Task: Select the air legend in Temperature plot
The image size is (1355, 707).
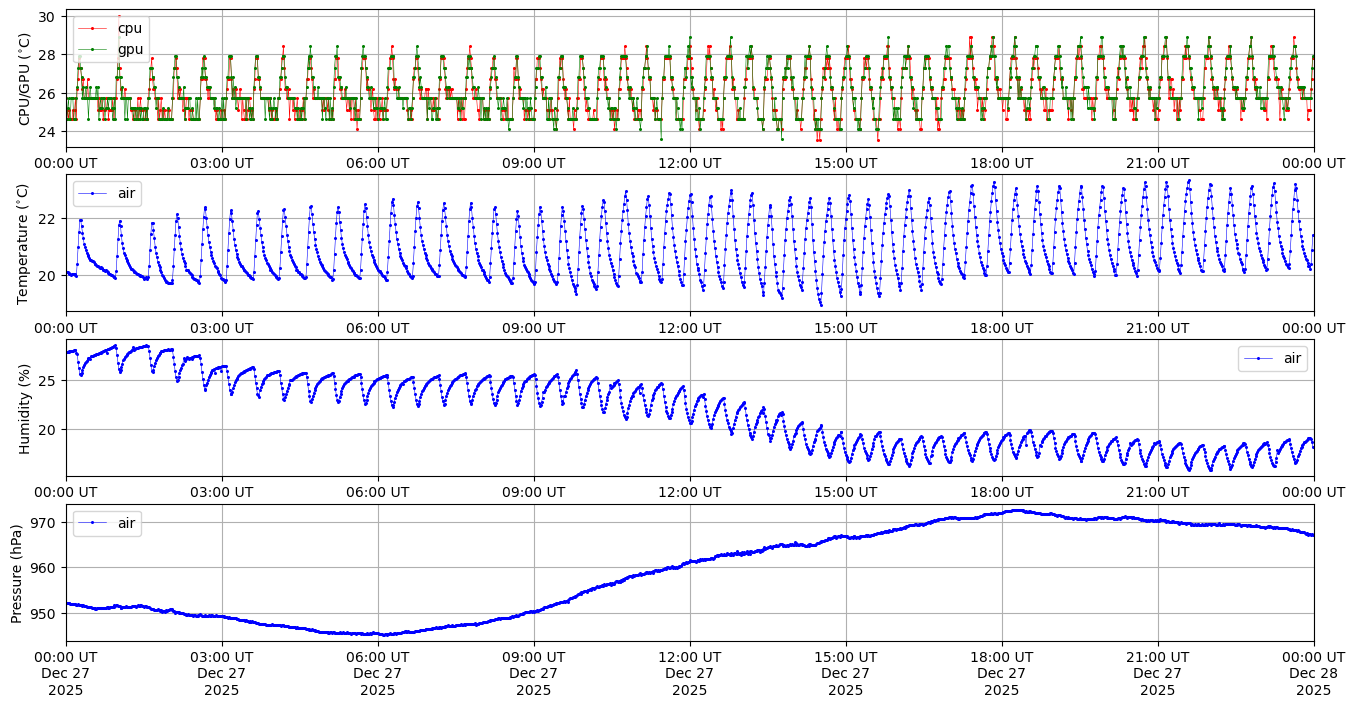Action: (108, 193)
